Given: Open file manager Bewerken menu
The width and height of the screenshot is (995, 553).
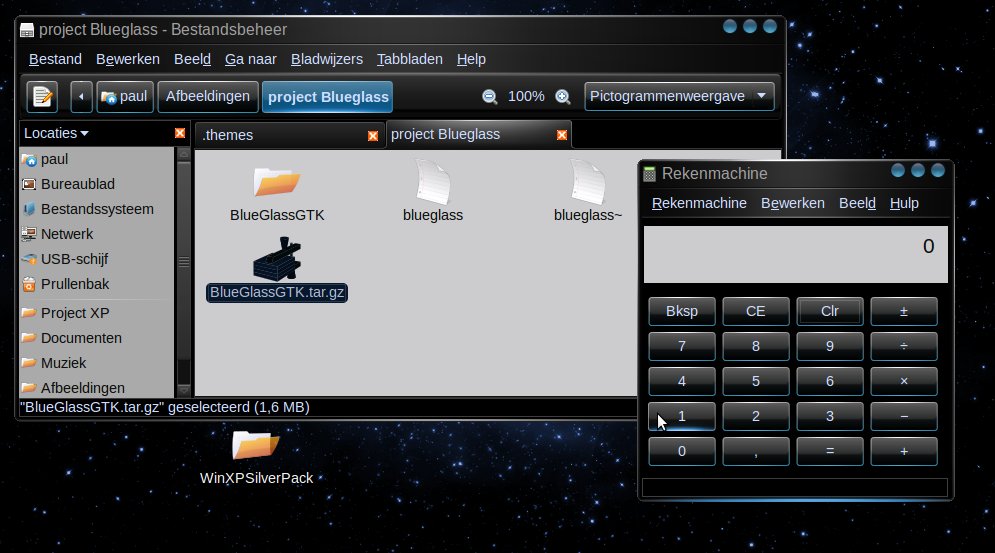Looking at the screenshot, I should click(x=128, y=59).
